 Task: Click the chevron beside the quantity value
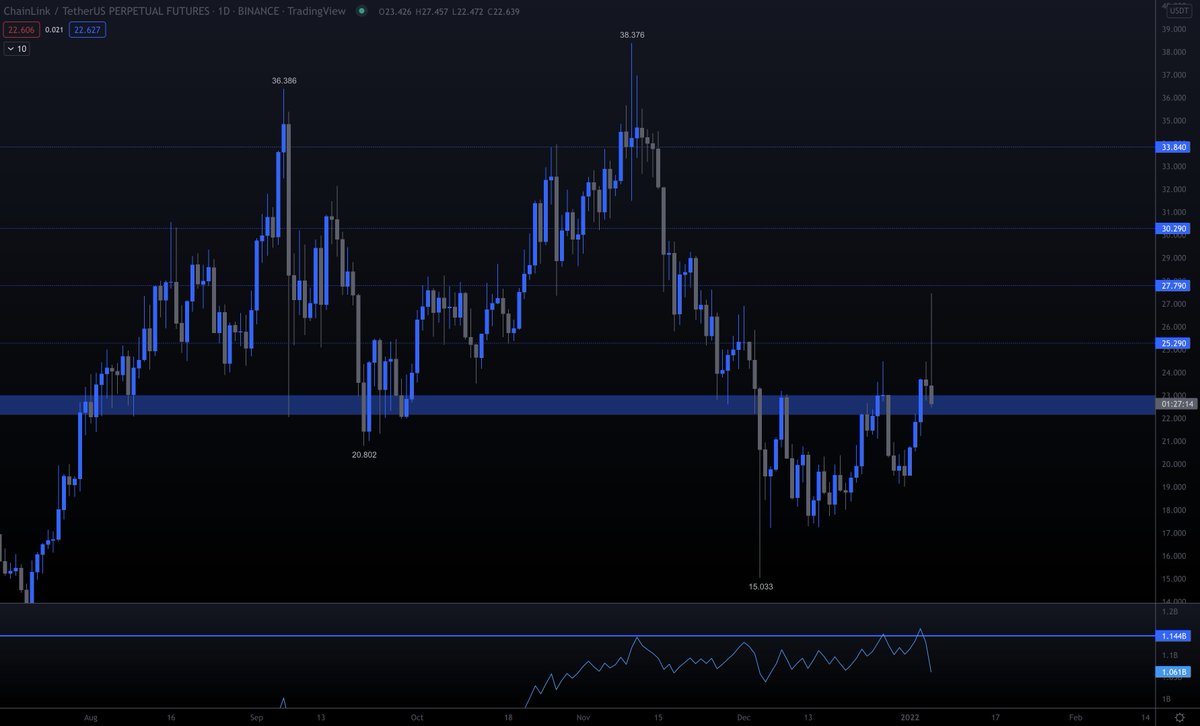coord(10,48)
